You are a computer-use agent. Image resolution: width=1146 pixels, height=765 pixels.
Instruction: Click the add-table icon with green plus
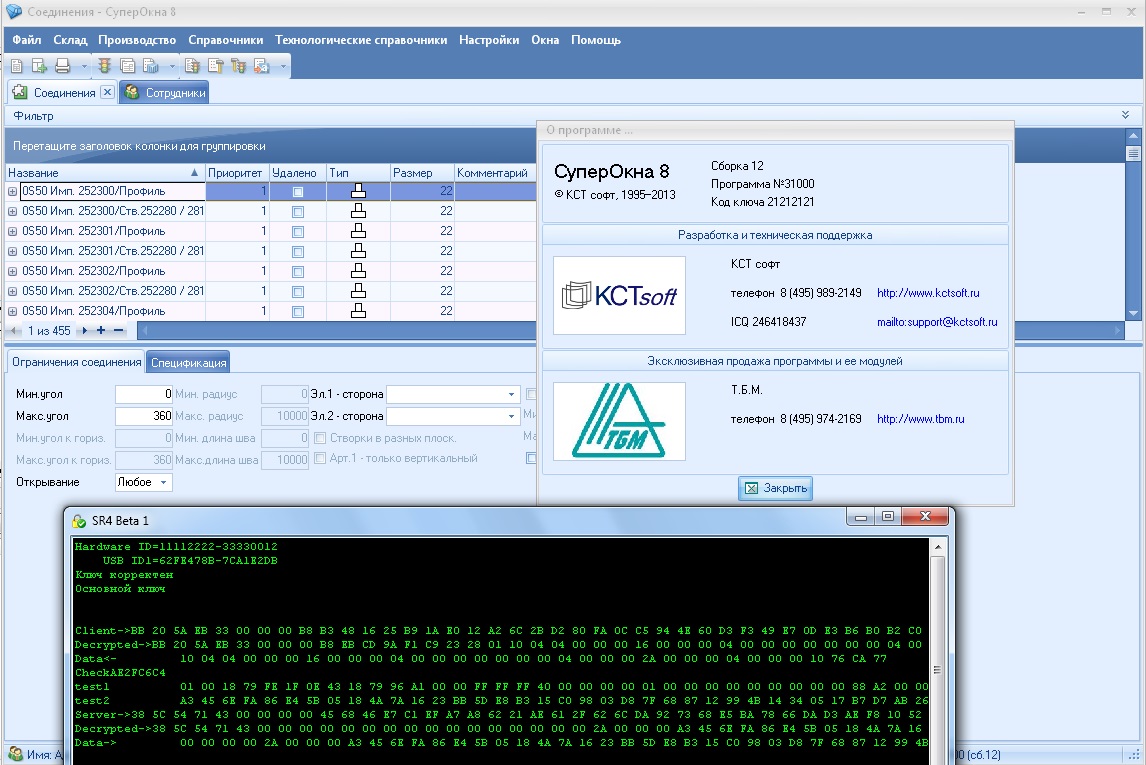point(39,66)
